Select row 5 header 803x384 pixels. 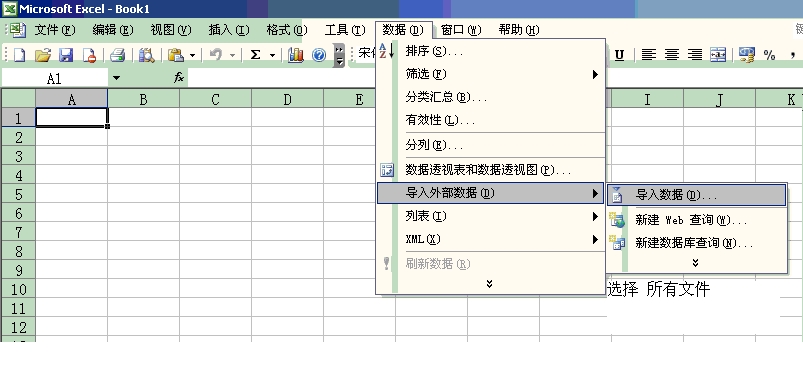[18, 195]
